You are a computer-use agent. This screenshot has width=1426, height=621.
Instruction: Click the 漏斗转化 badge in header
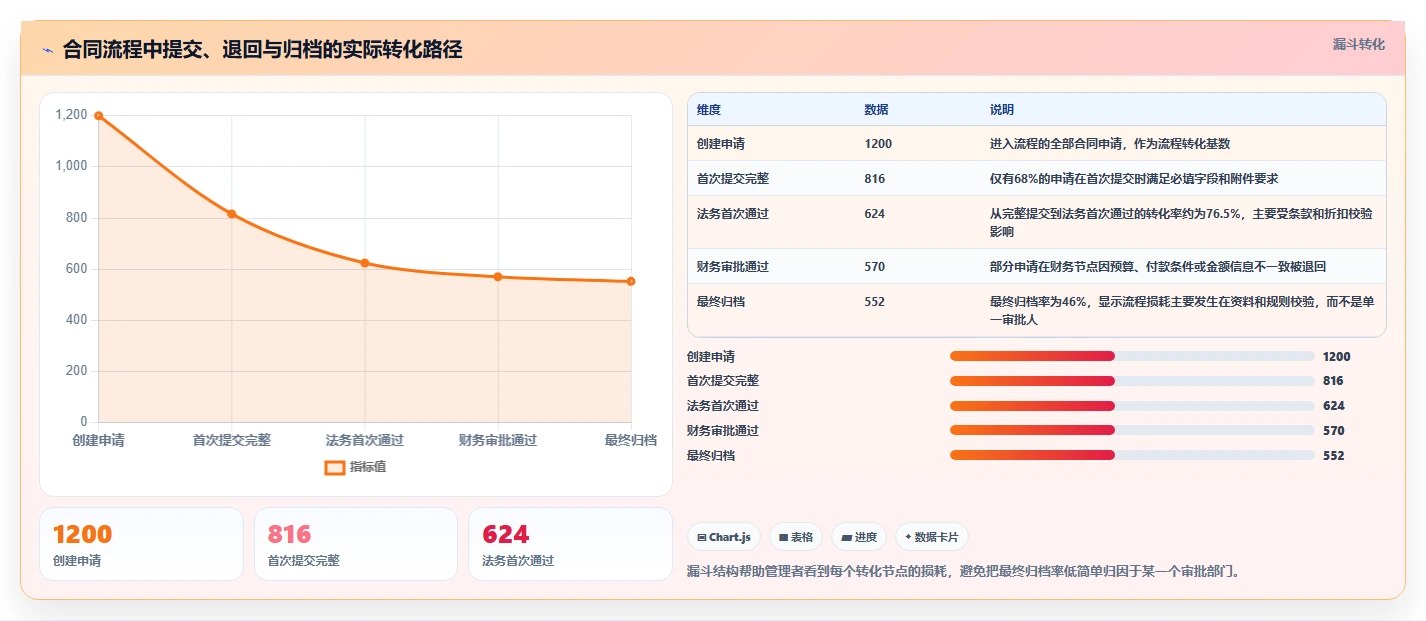pyautogui.click(x=1359, y=44)
